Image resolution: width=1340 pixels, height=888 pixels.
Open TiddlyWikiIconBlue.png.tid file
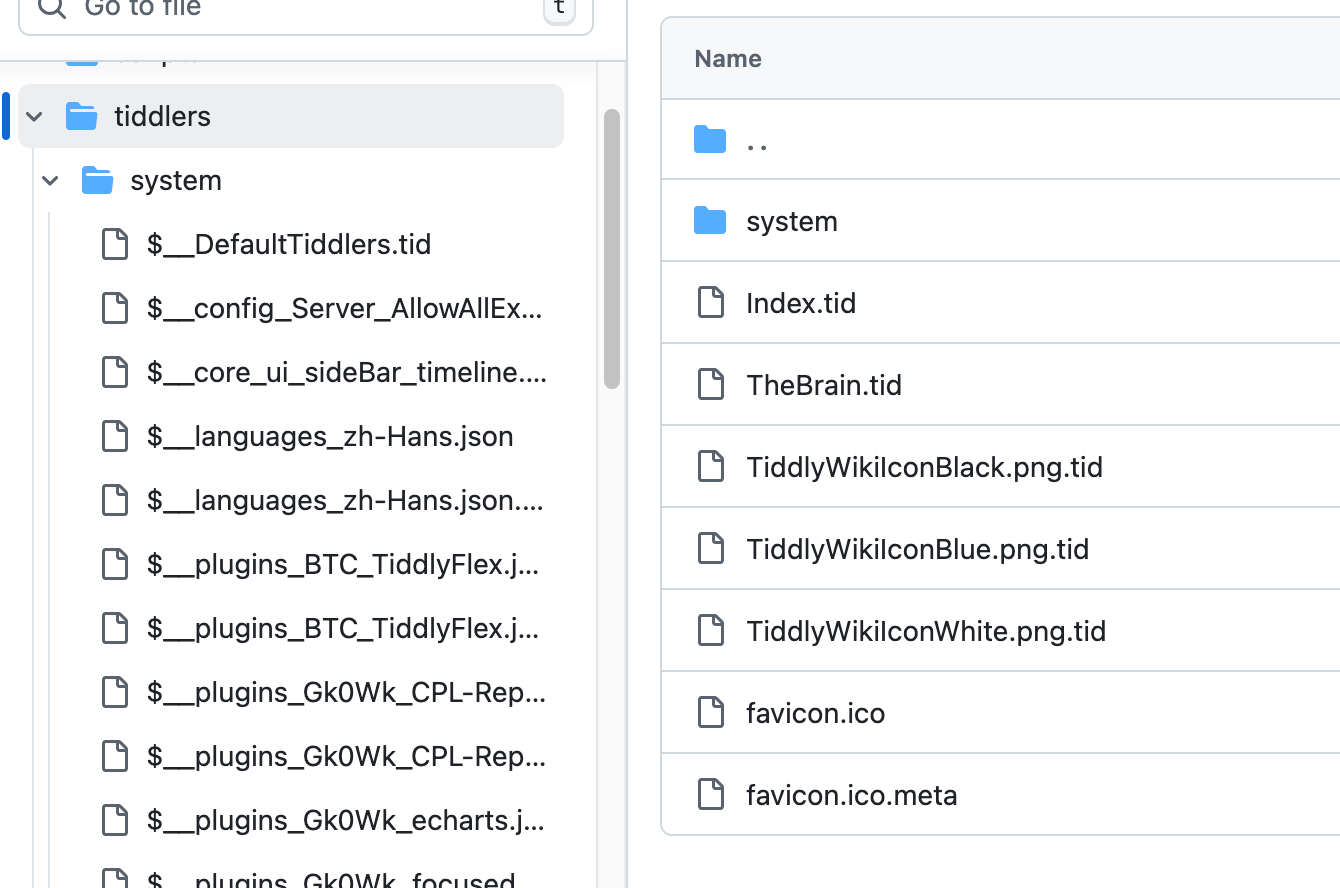click(x=917, y=549)
